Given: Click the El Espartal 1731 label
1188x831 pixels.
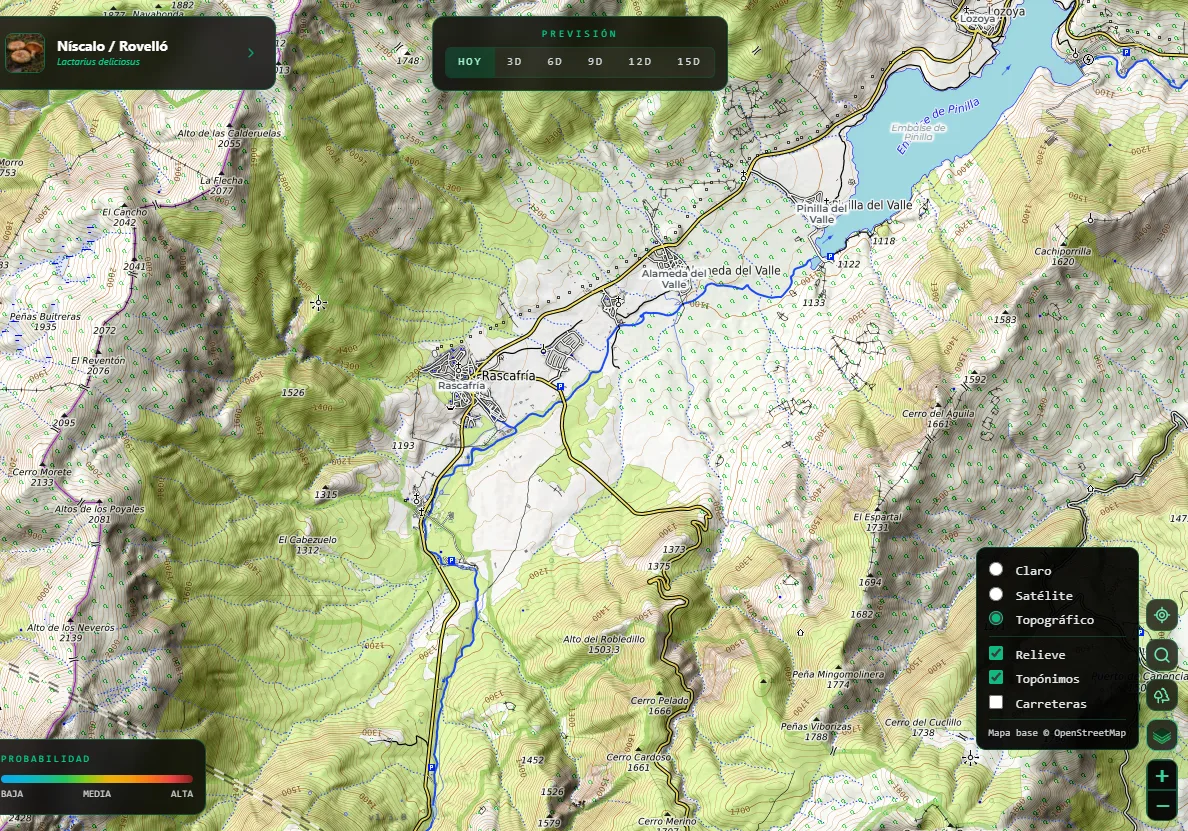Looking at the screenshot, I should click(877, 522).
